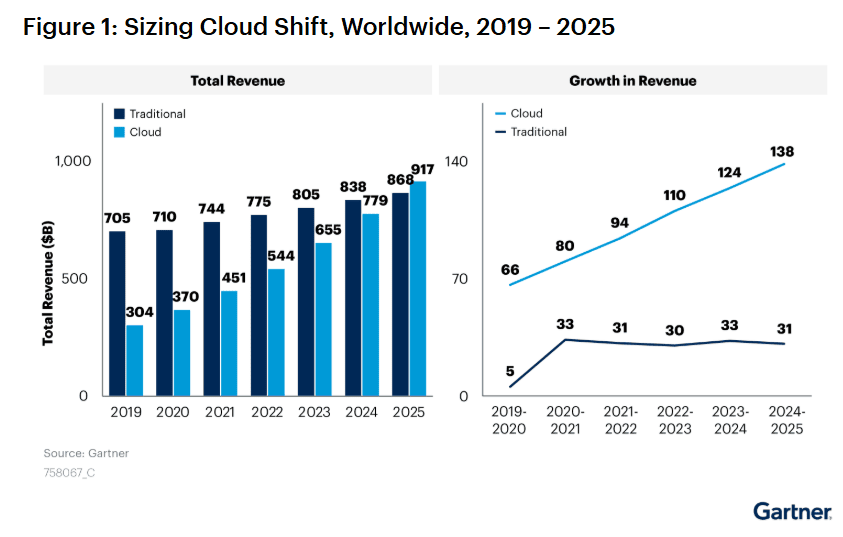Image resolution: width=843 pixels, height=537 pixels.
Task: Click the 2025 cloud revenue bar
Action: [418, 289]
